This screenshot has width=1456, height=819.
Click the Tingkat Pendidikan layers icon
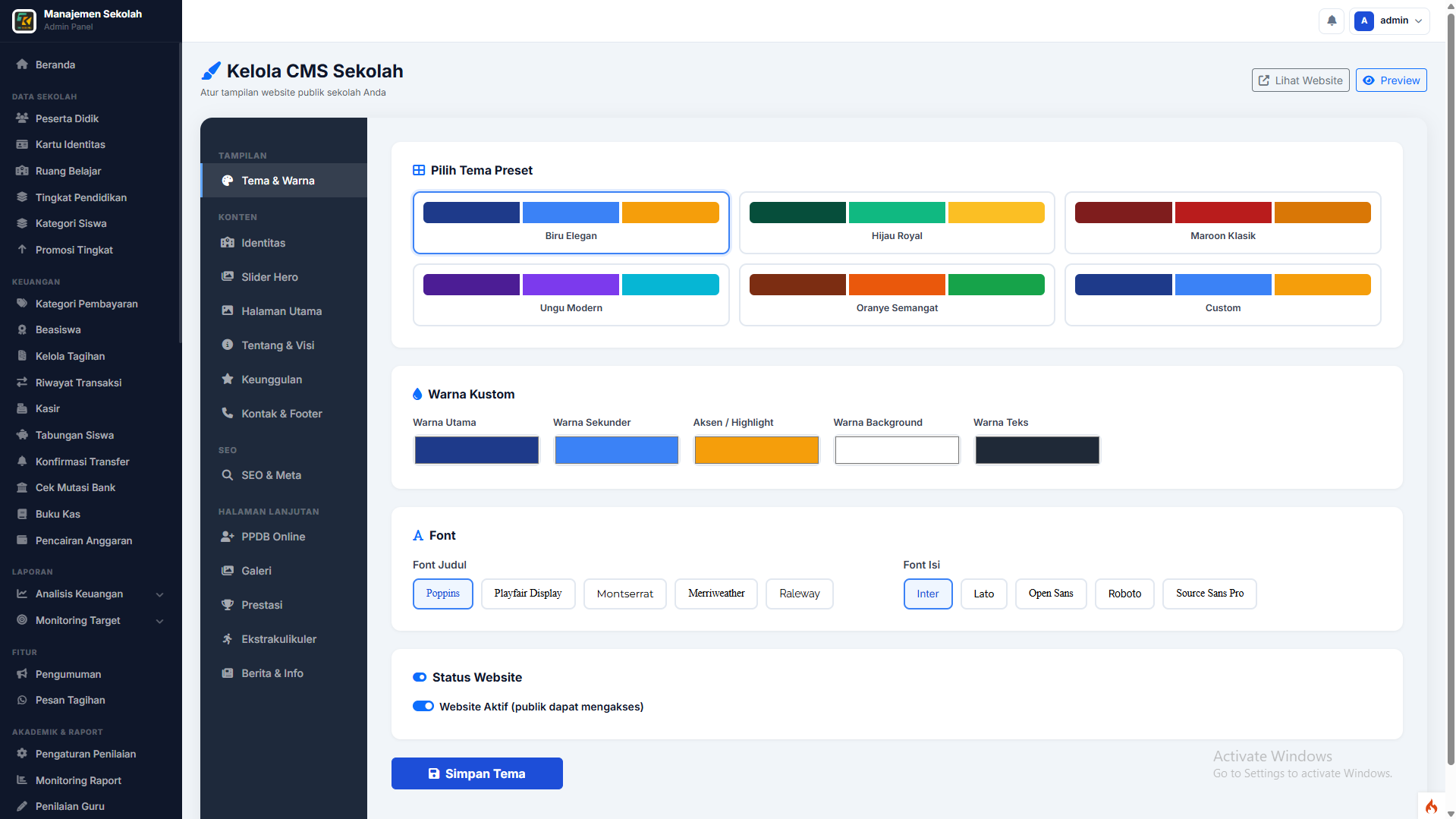point(22,197)
